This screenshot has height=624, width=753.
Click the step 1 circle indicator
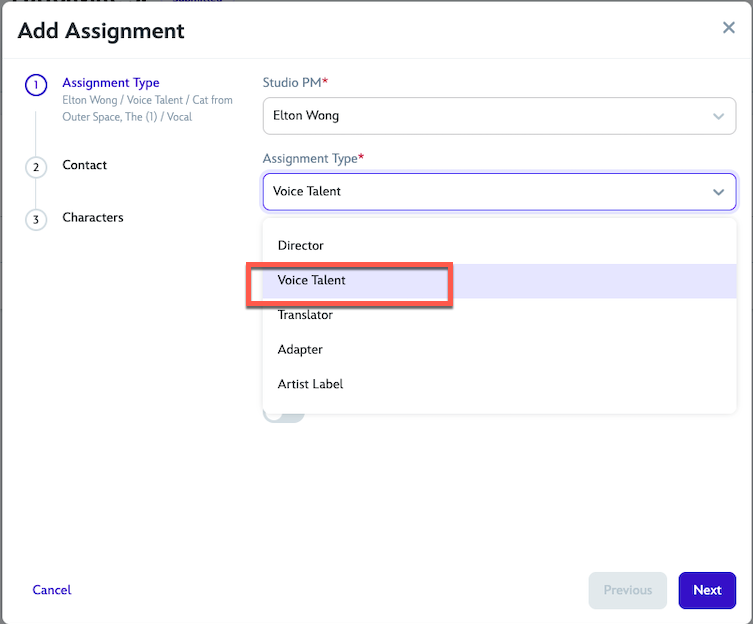36,86
